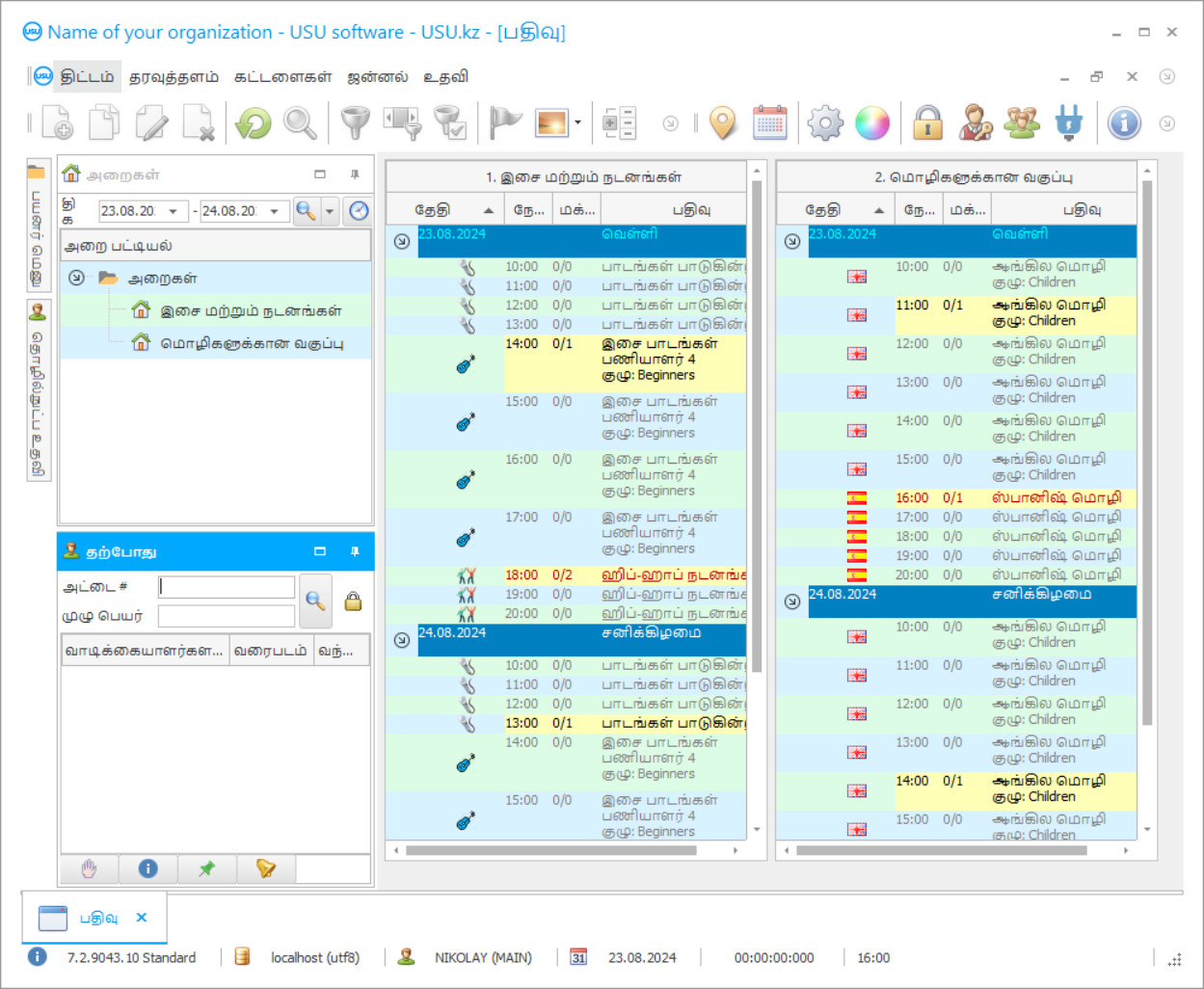Viewport: 1204px width, 989px height.
Task: Collapse the அறைகள் tree folder
Action: [76, 278]
